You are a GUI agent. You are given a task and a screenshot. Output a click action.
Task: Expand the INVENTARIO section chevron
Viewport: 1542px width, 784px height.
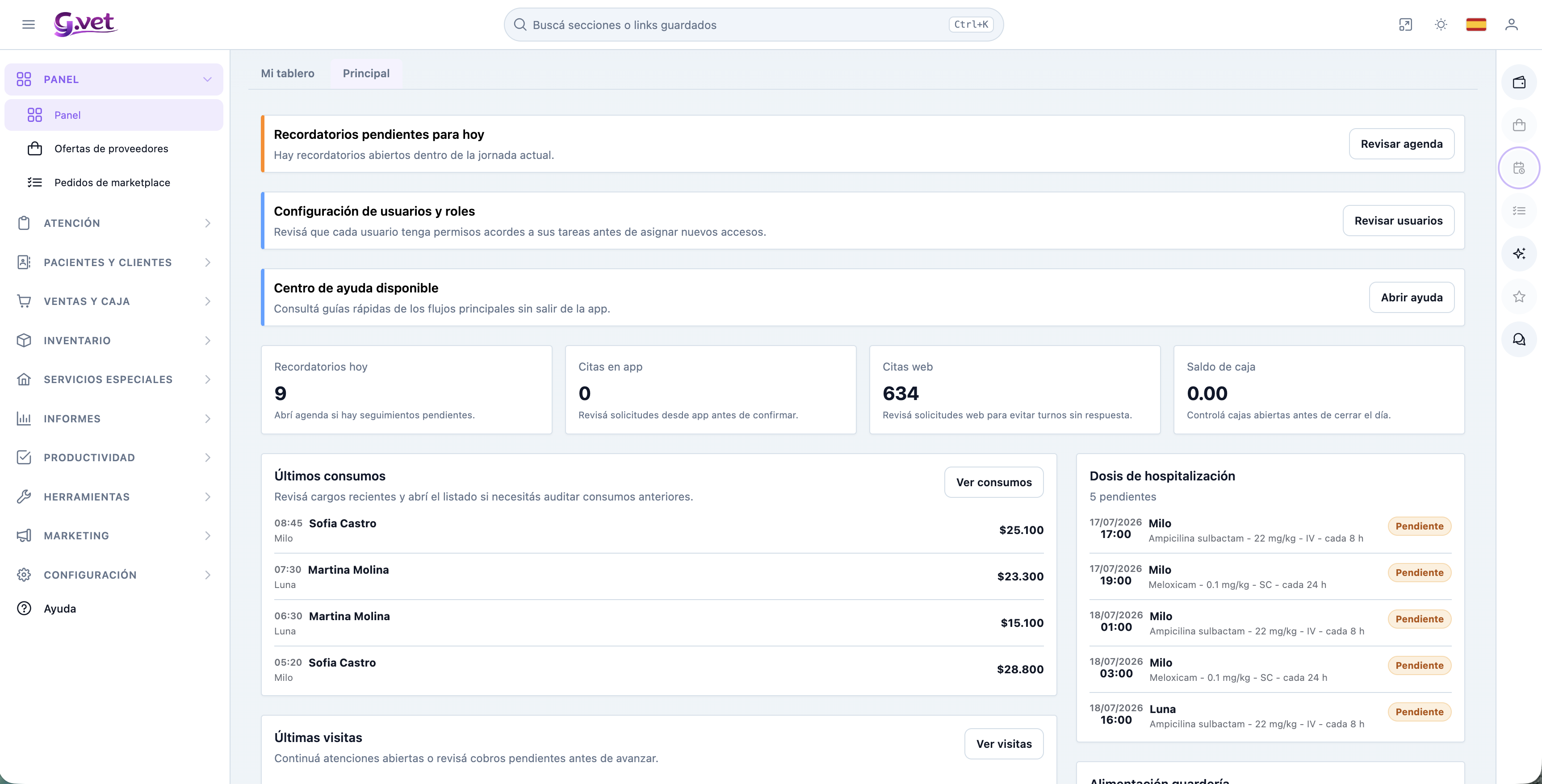coord(207,341)
